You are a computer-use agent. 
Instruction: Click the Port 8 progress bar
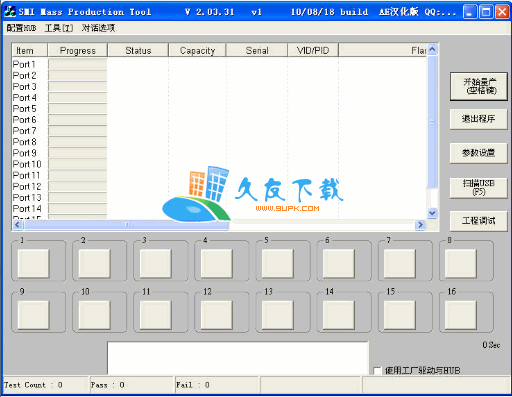[78, 142]
